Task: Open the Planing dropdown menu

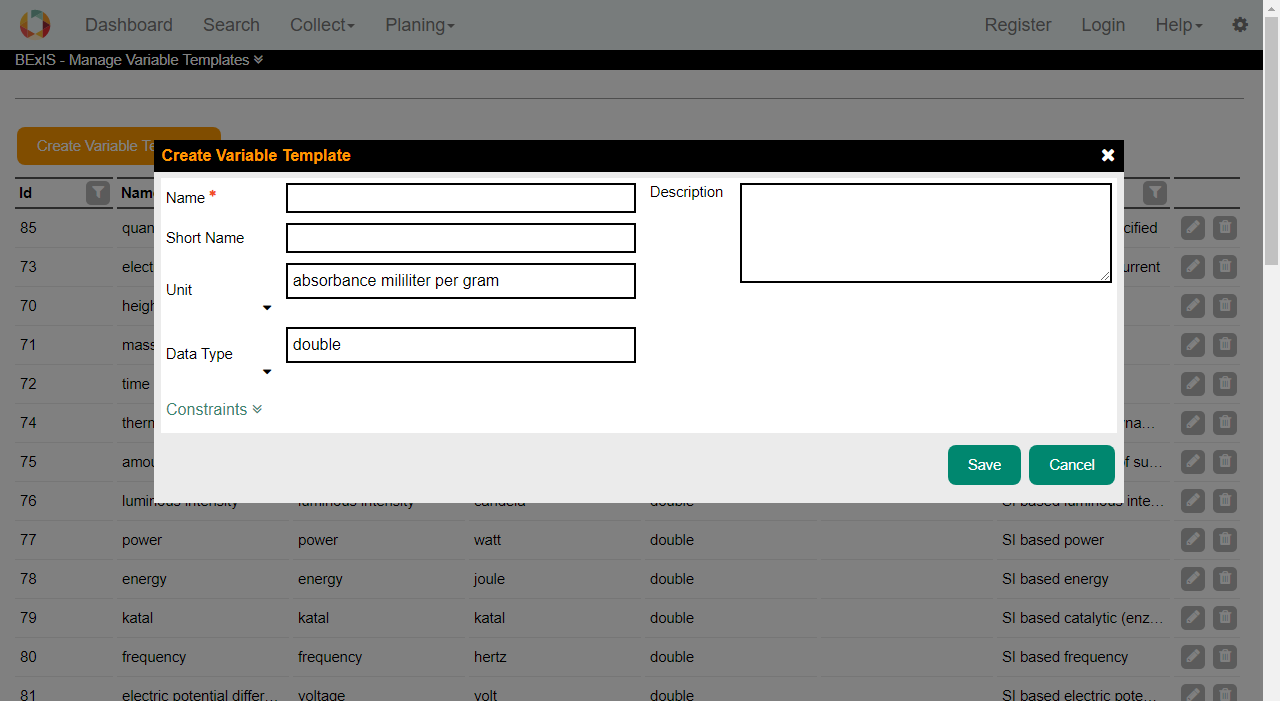Action: click(420, 25)
